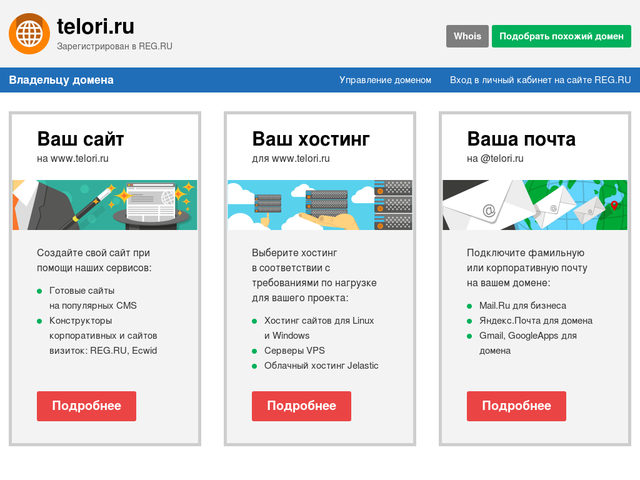The height and width of the screenshot is (480, 640).
Task: Open Вход в личный кабинет на сайте REG.RU
Action: click(x=540, y=80)
